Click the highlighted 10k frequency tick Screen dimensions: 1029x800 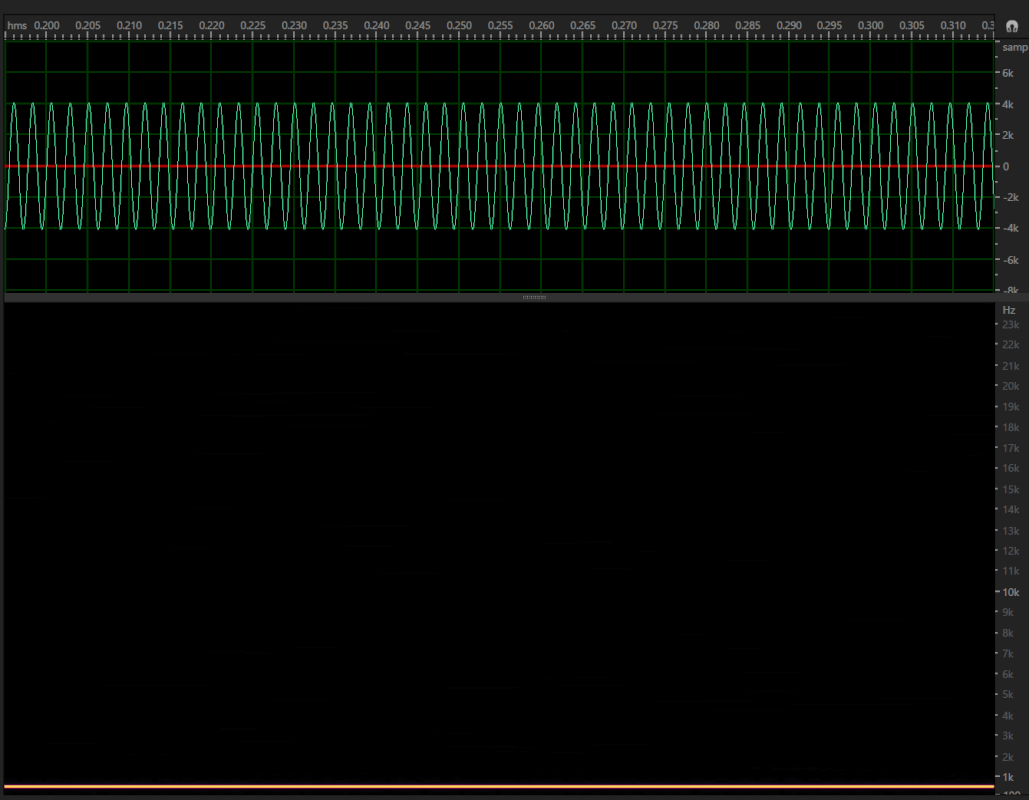pos(1008,591)
